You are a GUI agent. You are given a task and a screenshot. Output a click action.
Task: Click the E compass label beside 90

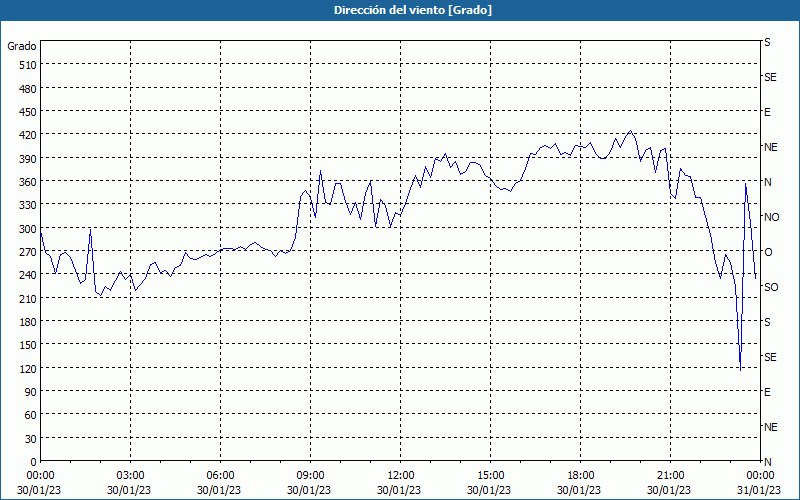pos(767,392)
